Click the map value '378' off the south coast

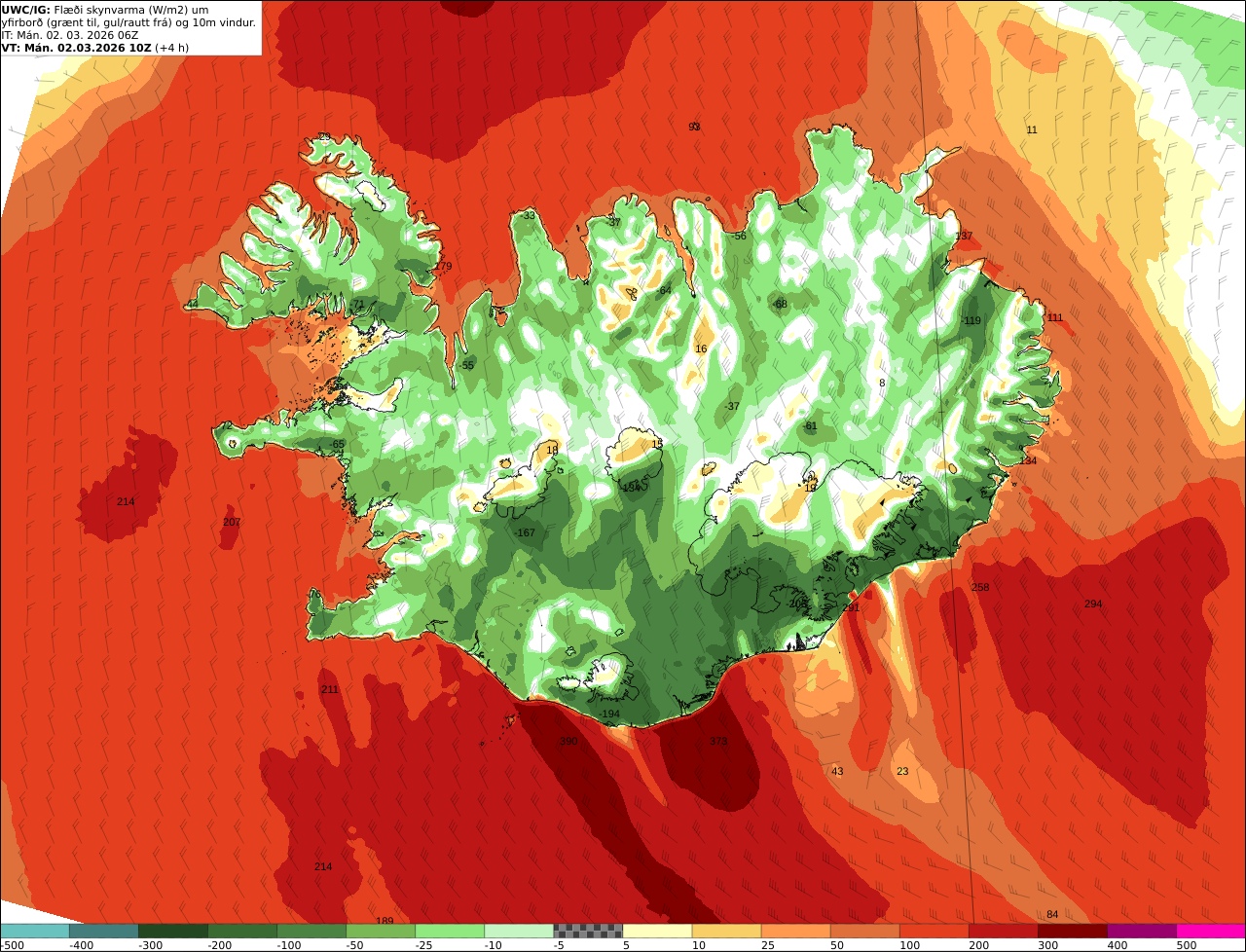point(718,742)
